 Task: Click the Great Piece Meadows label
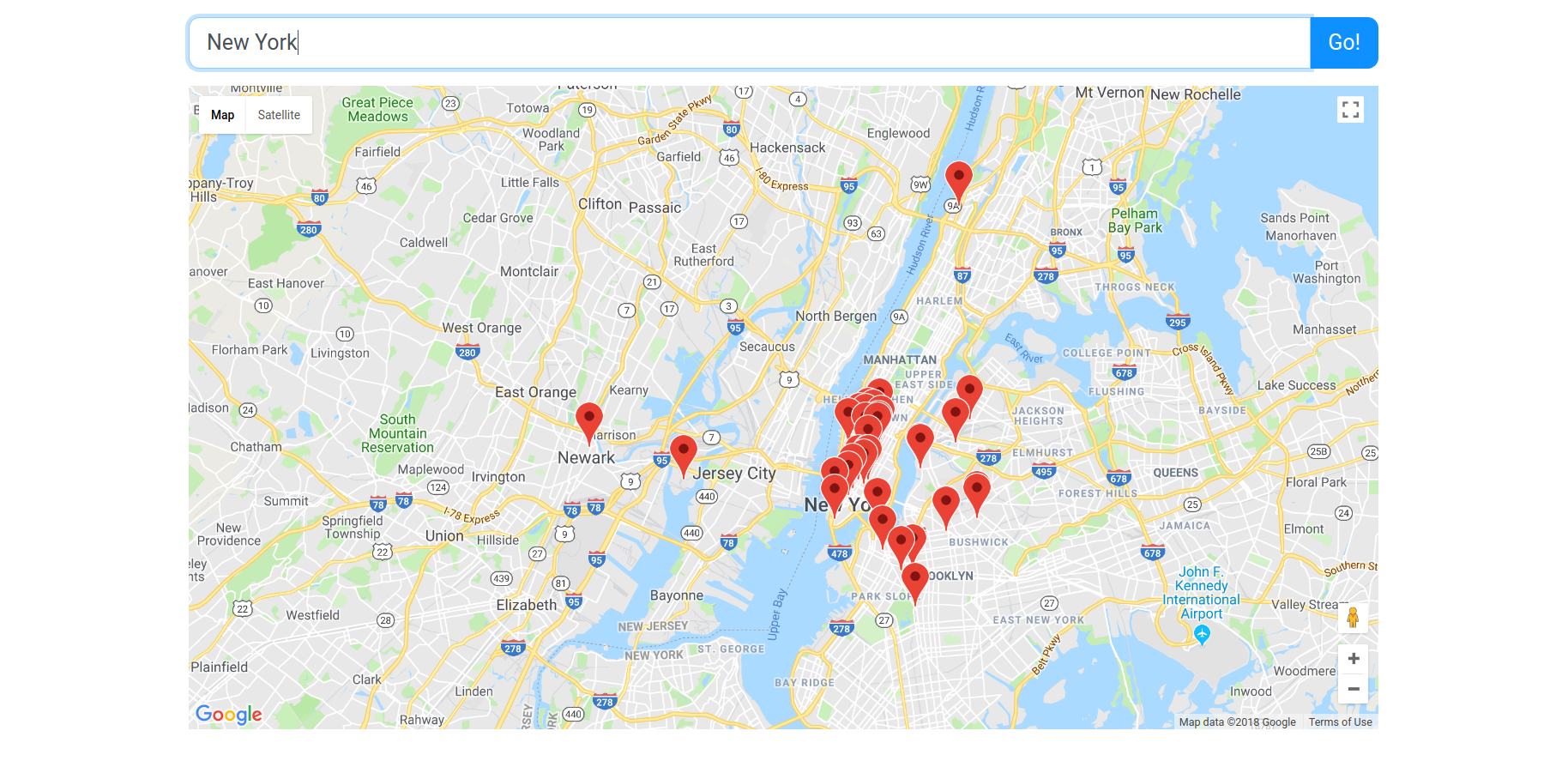tap(377, 110)
